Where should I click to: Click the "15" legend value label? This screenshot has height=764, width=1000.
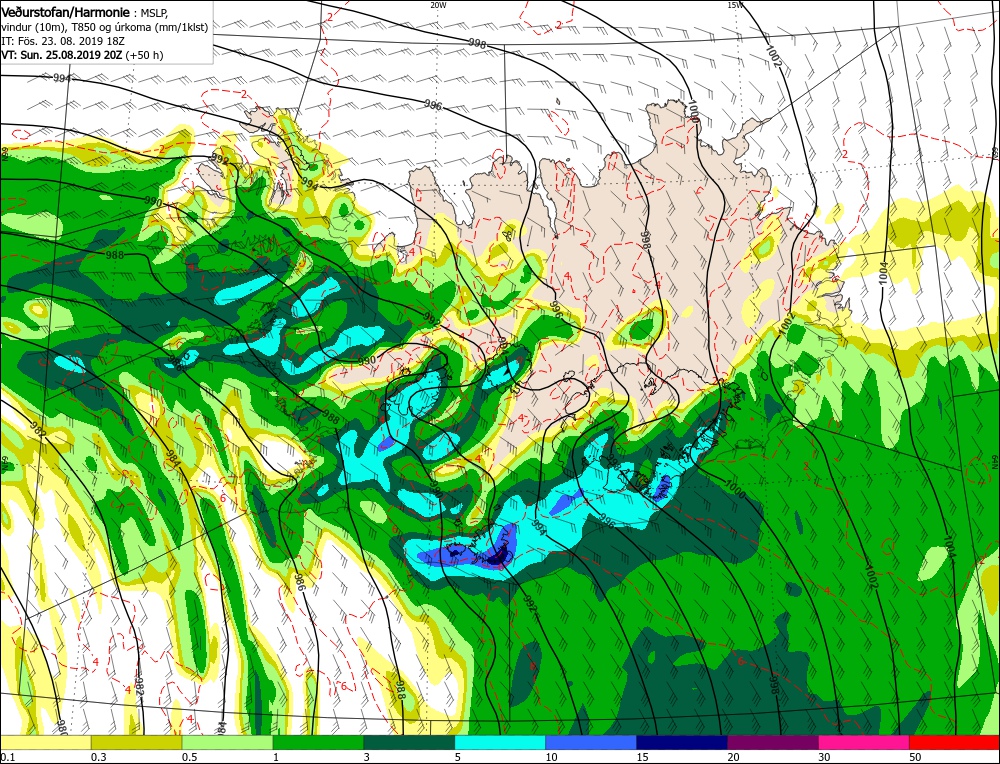point(642,757)
